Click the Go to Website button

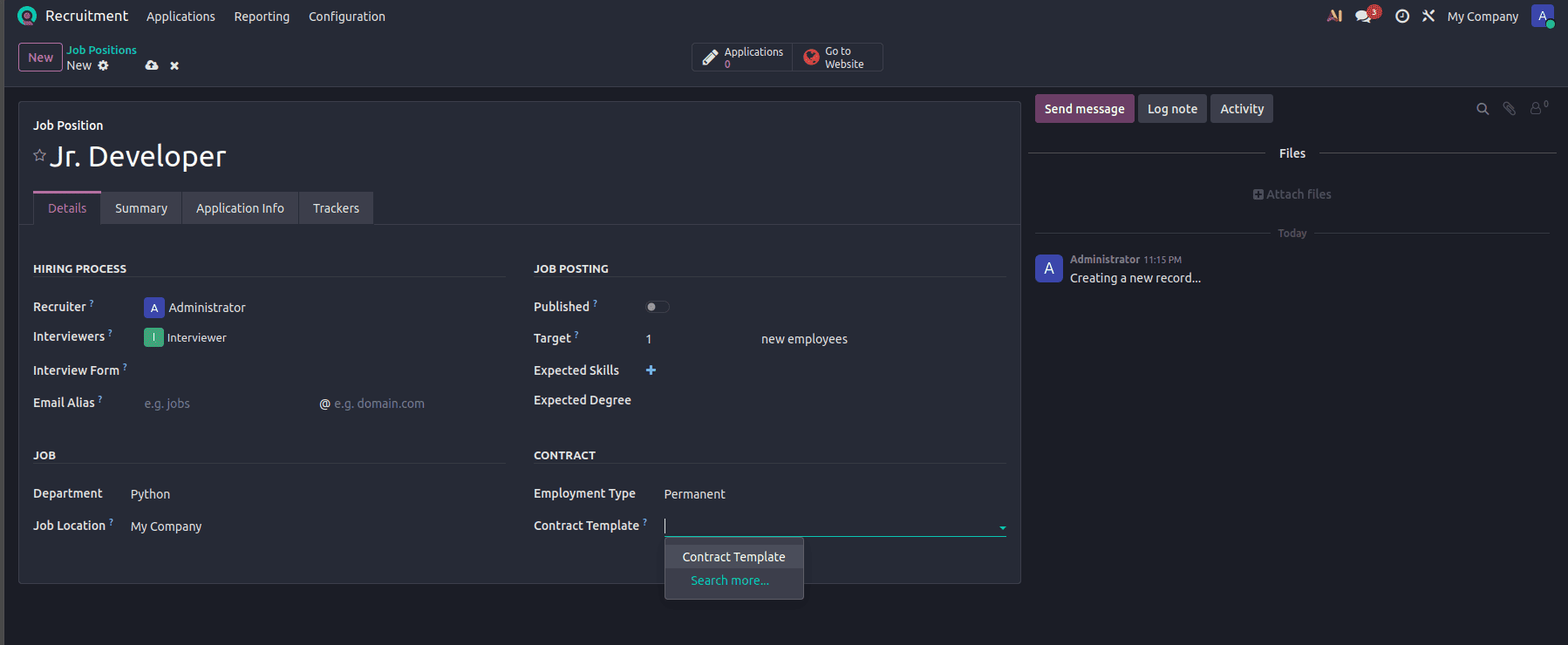click(837, 58)
